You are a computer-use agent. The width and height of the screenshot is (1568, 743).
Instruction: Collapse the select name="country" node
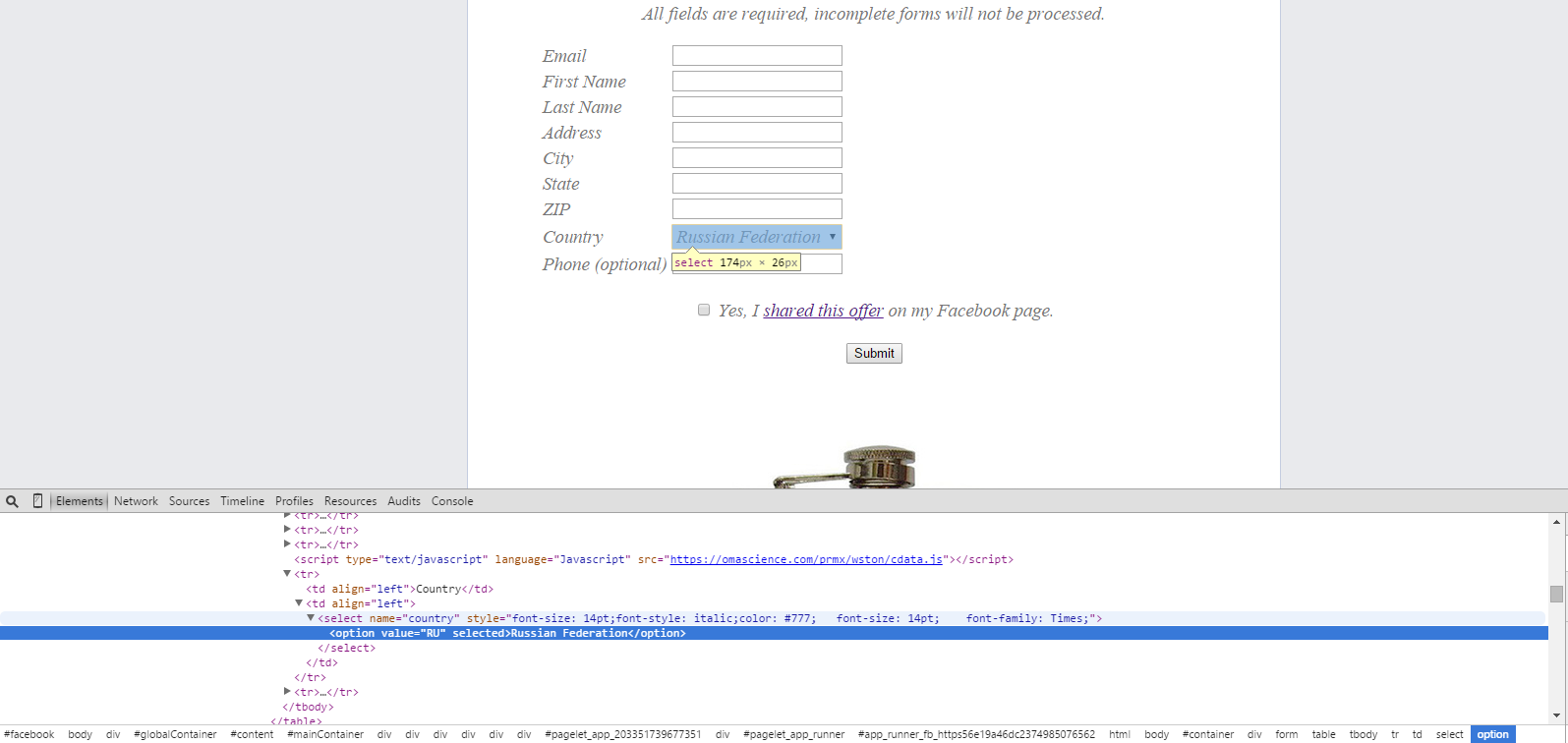pos(311,618)
